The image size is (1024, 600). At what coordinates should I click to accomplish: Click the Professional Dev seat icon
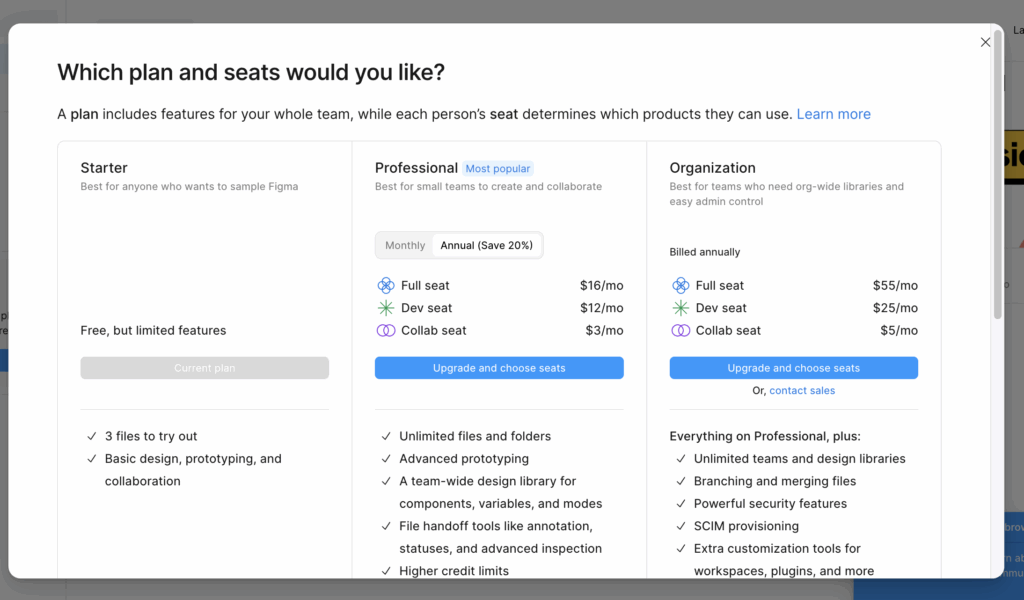386,308
